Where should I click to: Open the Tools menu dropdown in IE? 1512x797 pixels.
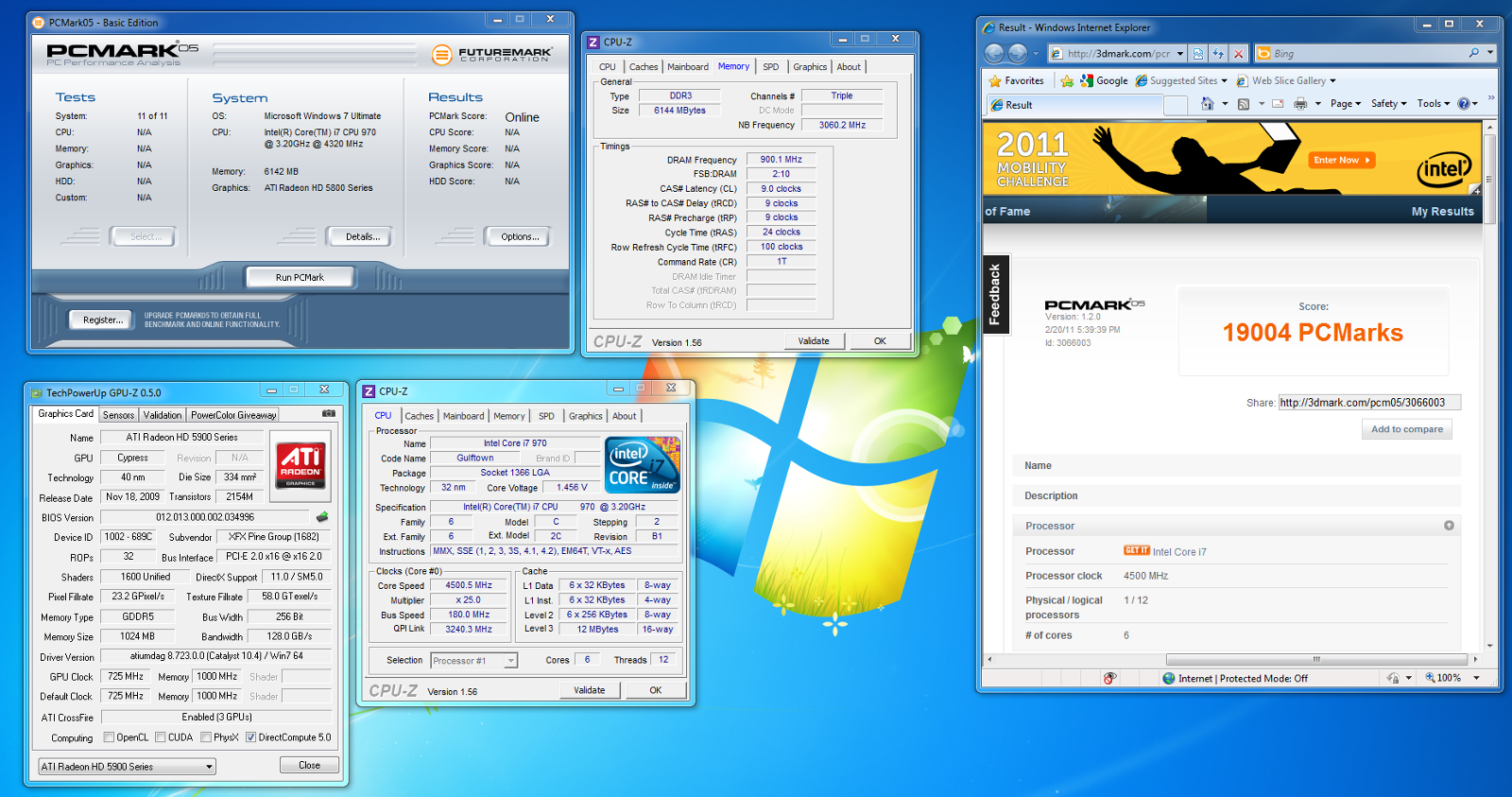click(x=1433, y=104)
